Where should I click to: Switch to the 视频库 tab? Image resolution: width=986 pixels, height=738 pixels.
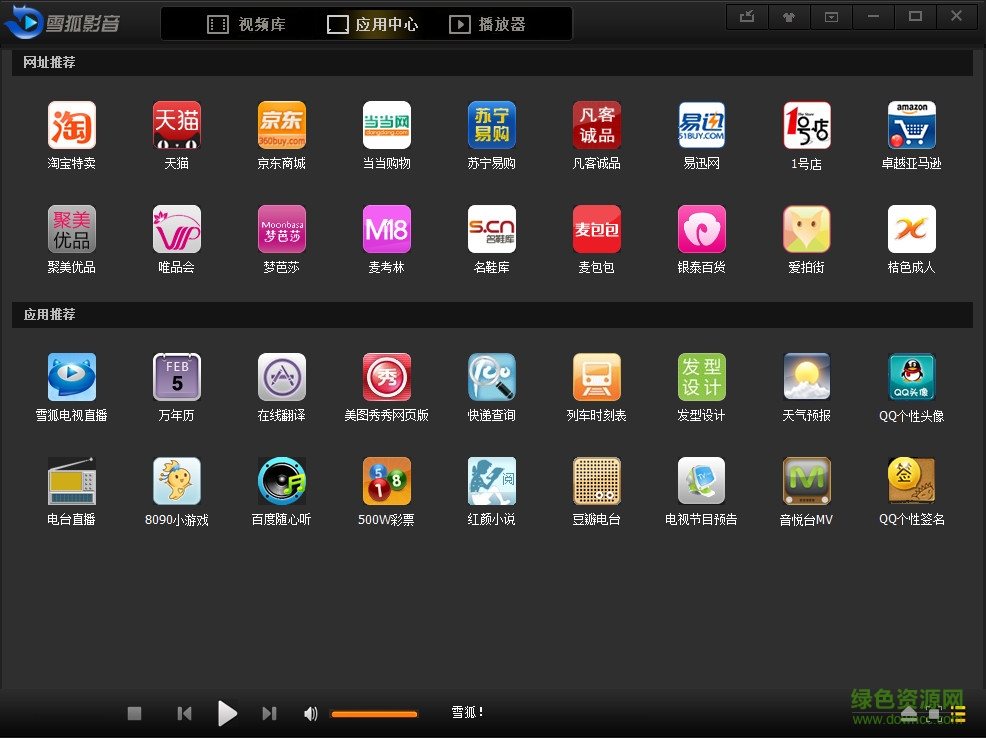(246, 24)
